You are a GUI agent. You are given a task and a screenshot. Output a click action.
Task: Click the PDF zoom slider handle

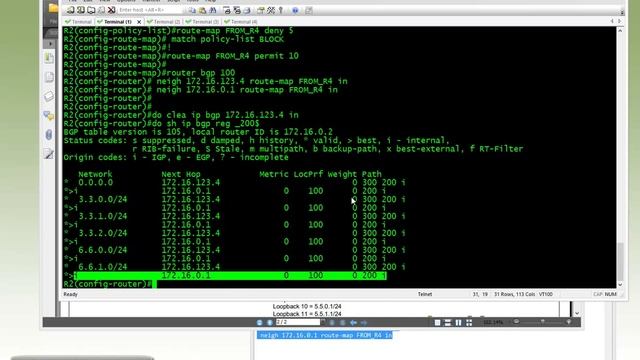[x=542, y=322]
